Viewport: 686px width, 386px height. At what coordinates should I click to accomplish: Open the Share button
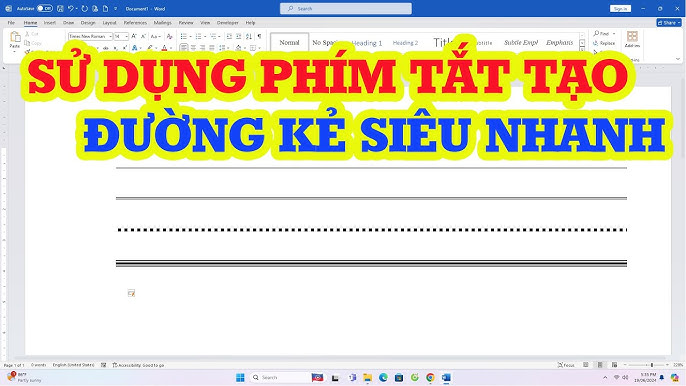point(669,22)
